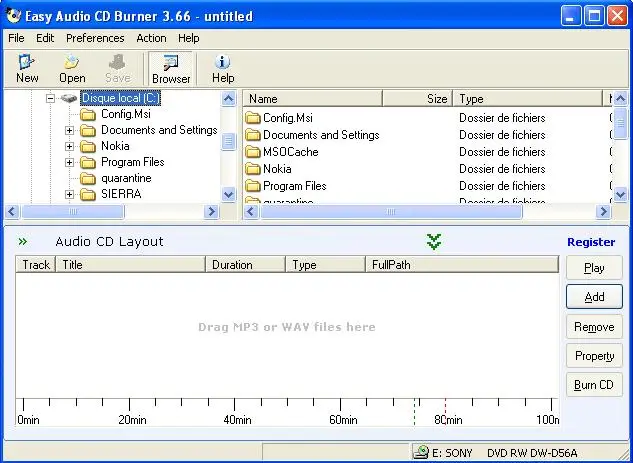This screenshot has height=463, width=633.
Task: Click the file list horizontal scroll left arrow
Action: [251, 212]
